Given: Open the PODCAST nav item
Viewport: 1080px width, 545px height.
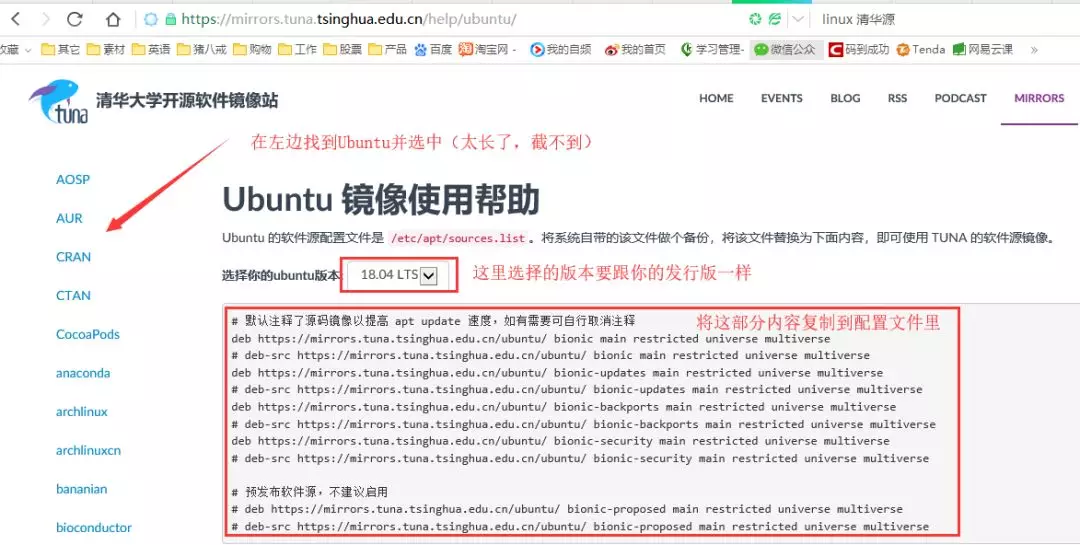Looking at the screenshot, I should coord(961,99).
